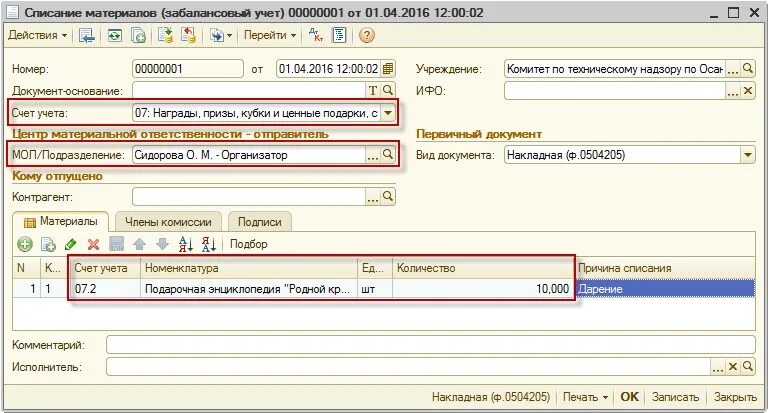This screenshot has height=413, width=768.
Task: Click the Количество column header
Action: point(483,268)
